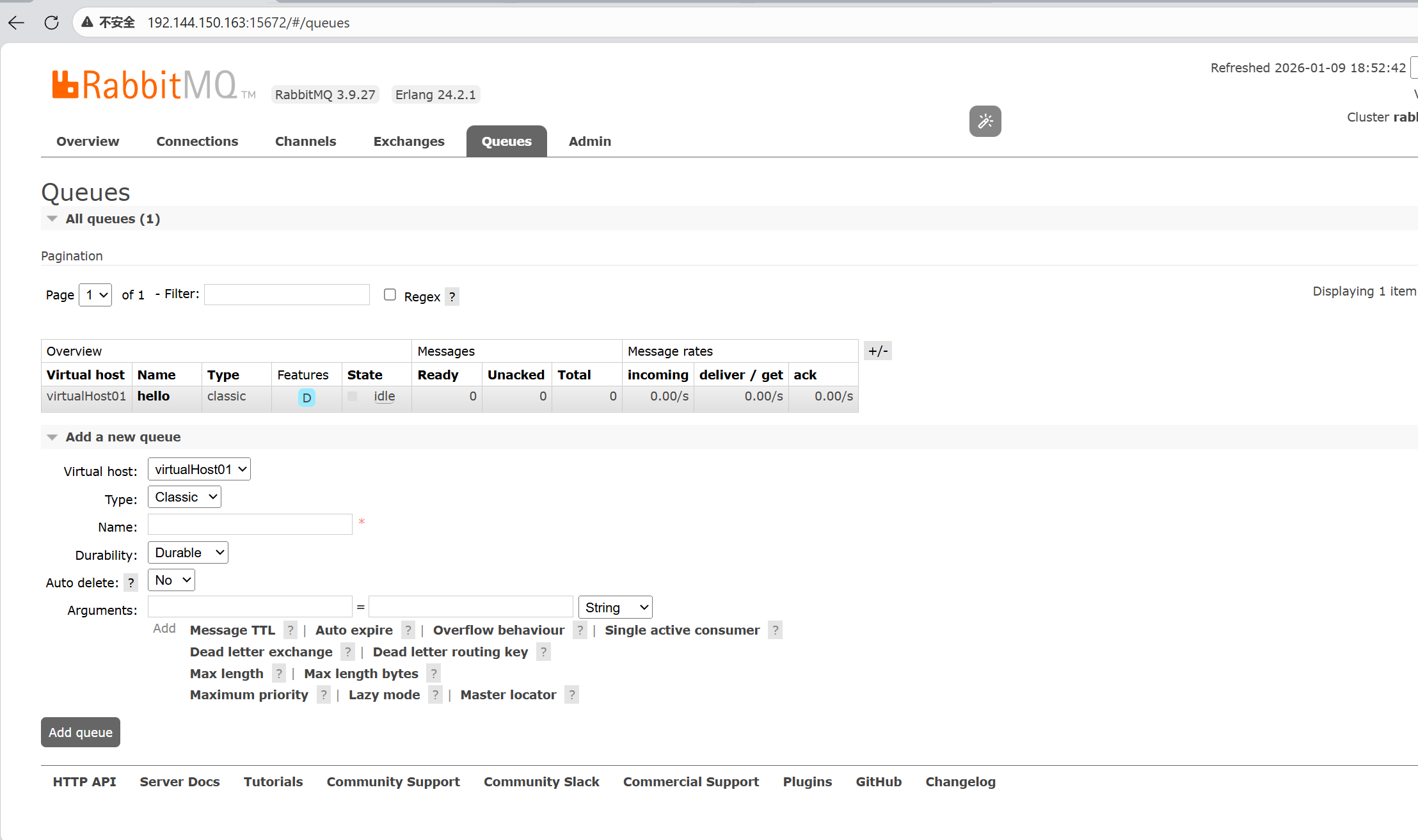This screenshot has height=840, width=1418.
Task: Open the Admin tab
Action: 589,141
